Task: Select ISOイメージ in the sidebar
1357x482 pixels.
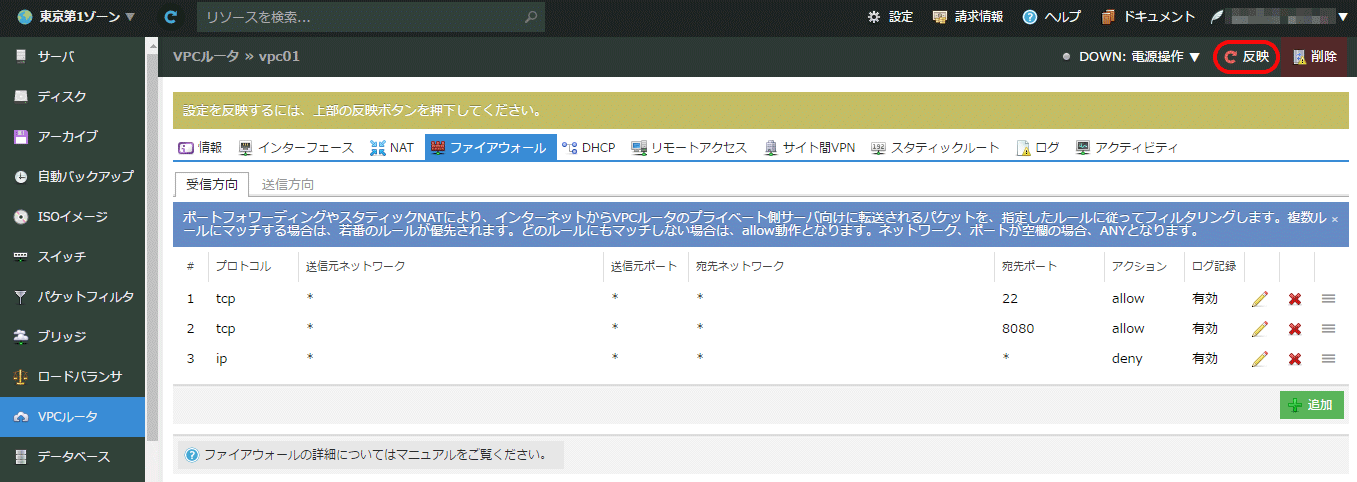Action: (x=72, y=217)
